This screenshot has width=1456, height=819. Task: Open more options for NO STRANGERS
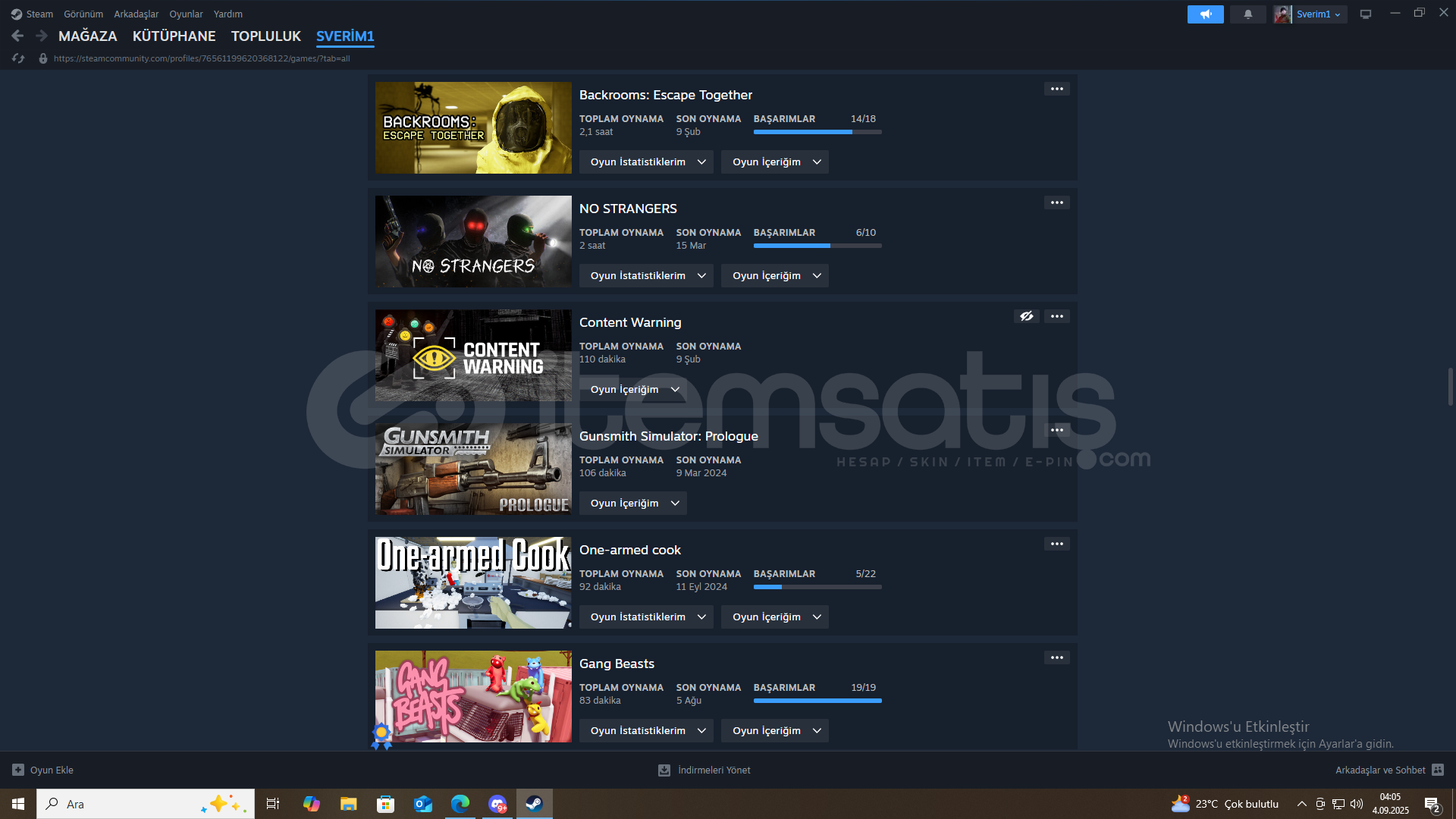[x=1056, y=202]
